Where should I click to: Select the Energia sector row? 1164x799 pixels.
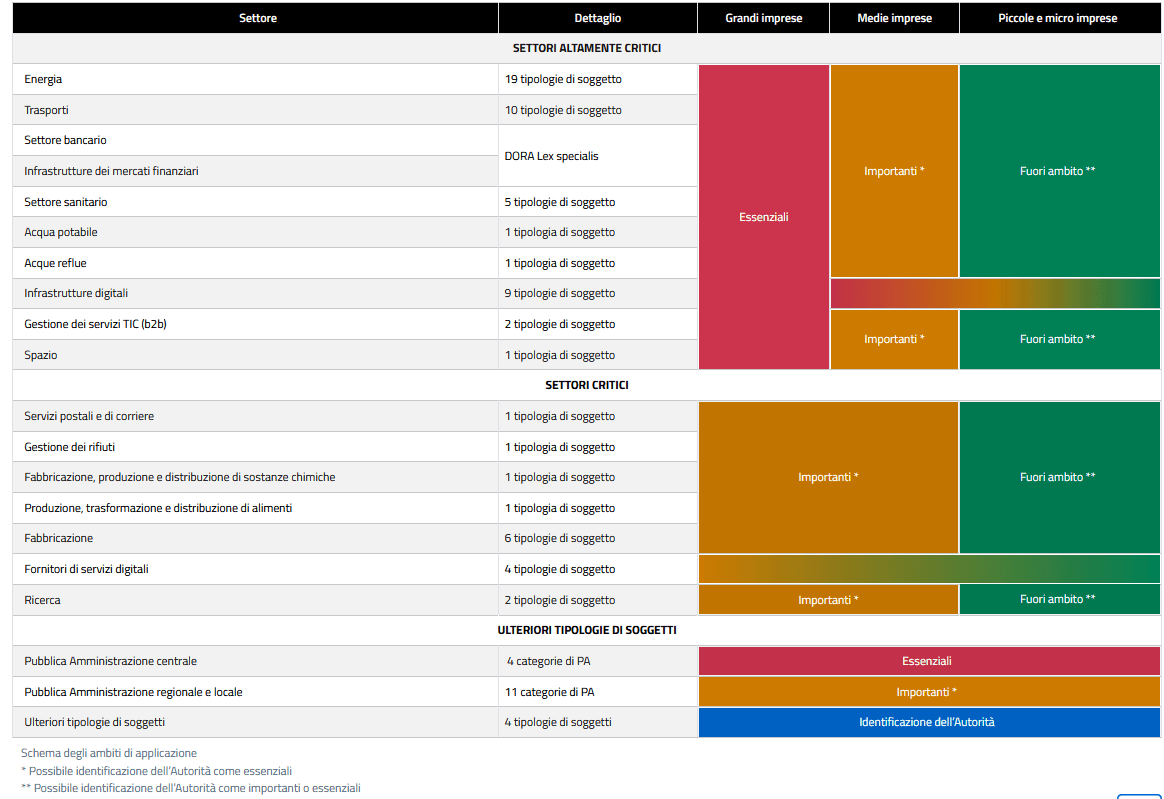257,79
